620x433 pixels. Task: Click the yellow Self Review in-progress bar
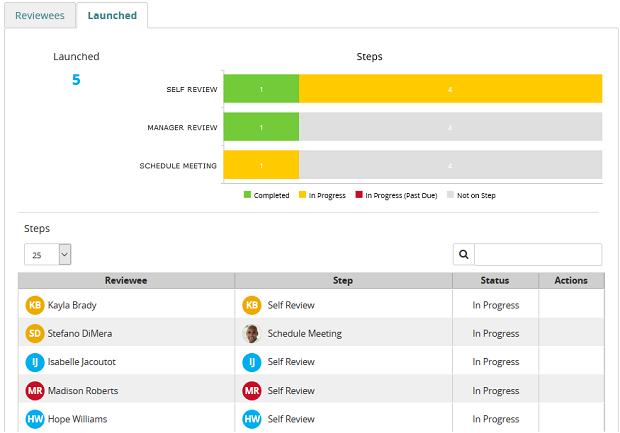(x=450, y=89)
